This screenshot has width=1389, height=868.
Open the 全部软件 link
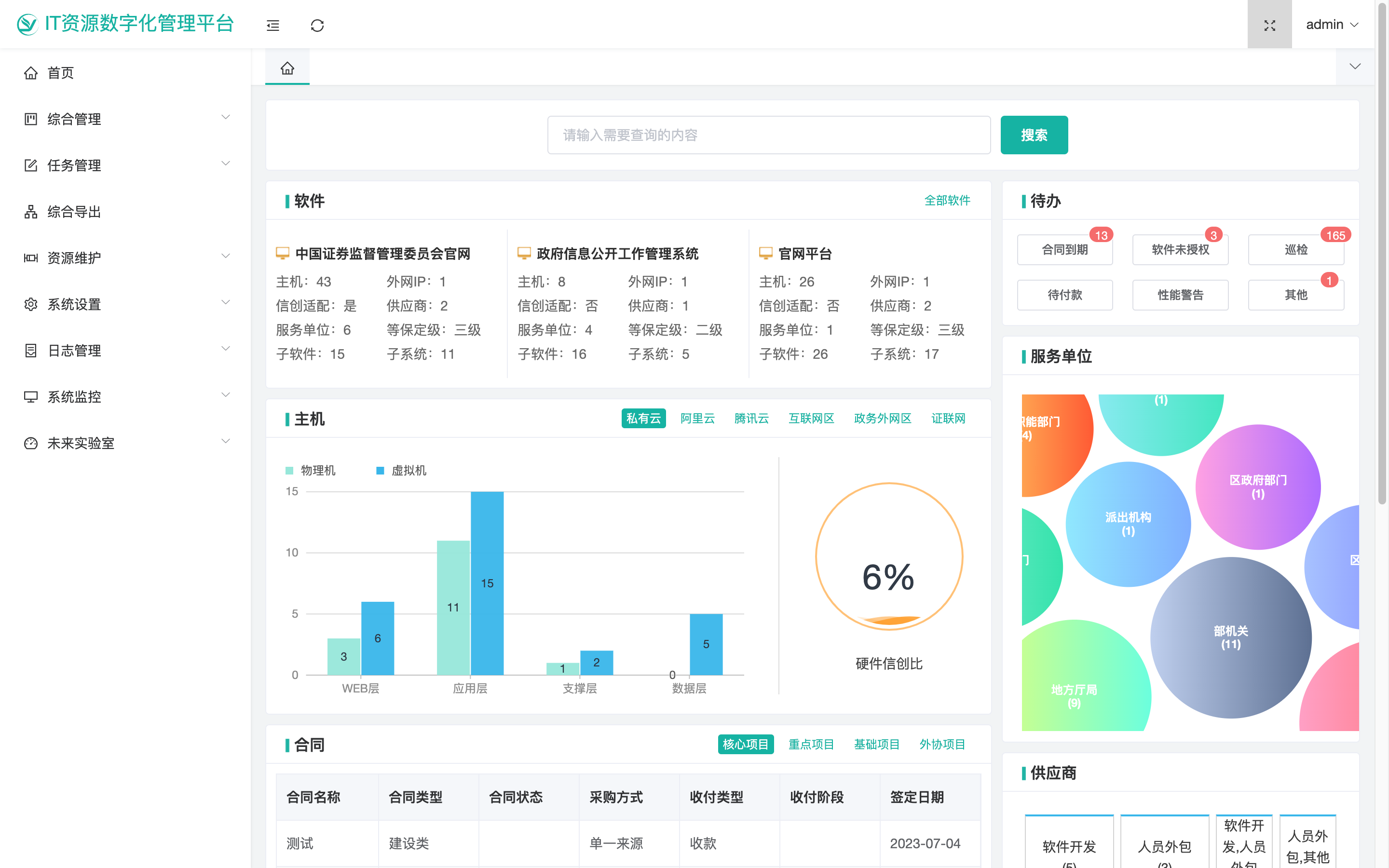(x=947, y=200)
